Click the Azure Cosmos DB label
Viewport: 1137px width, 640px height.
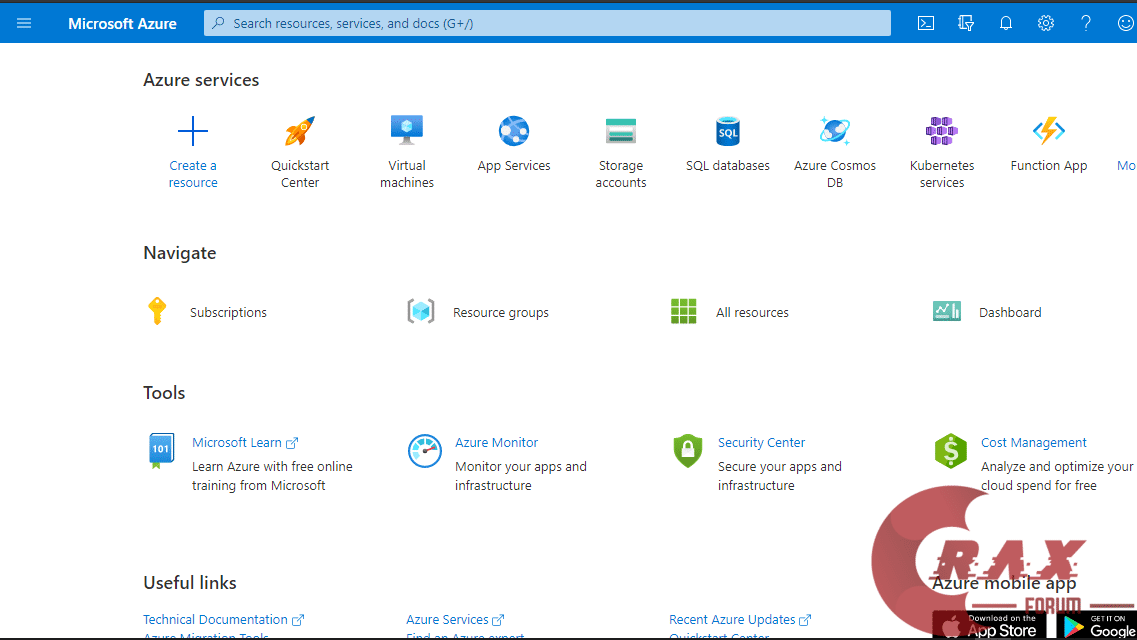pos(835,174)
